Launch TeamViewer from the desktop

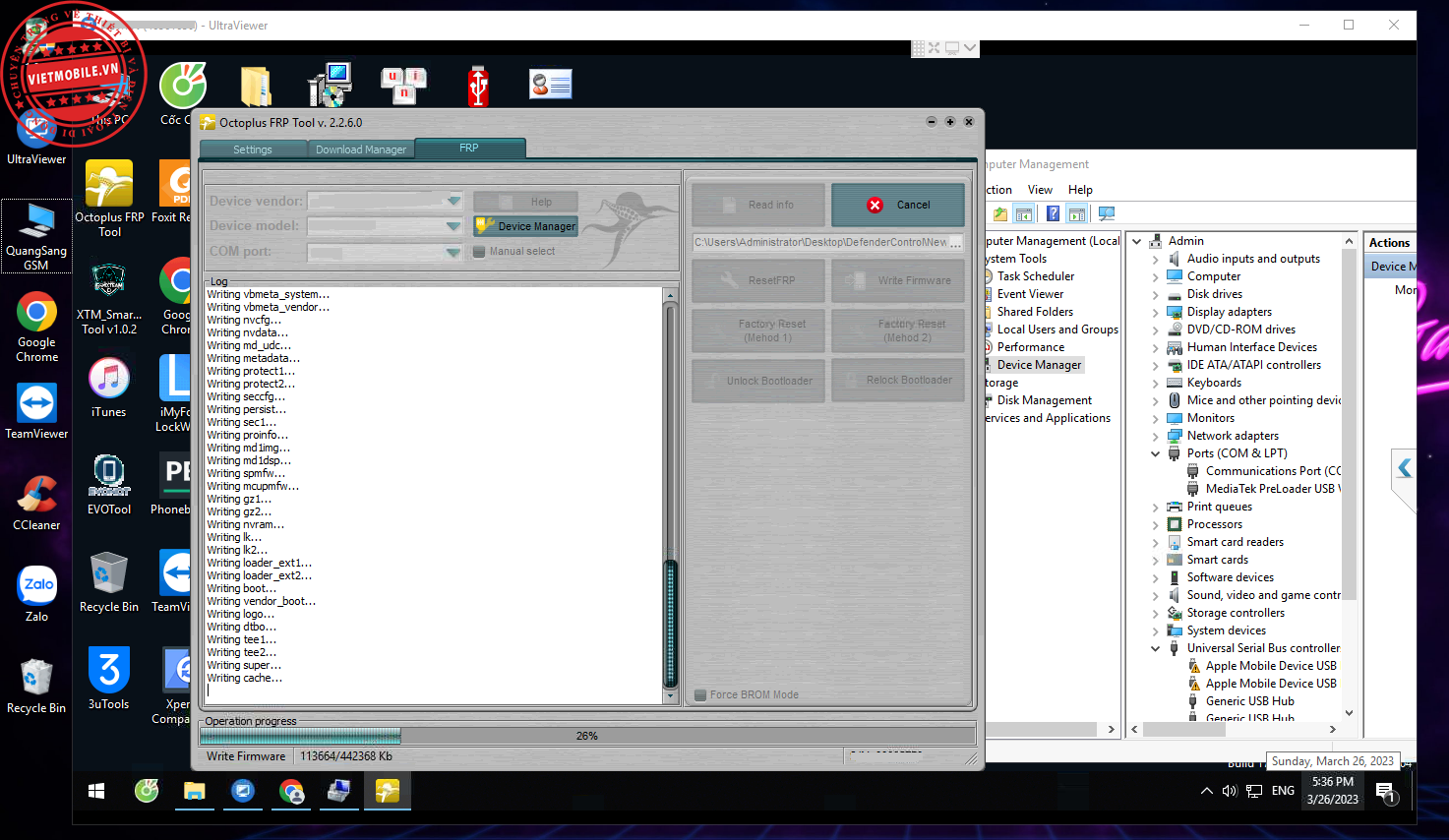coord(36,410)
